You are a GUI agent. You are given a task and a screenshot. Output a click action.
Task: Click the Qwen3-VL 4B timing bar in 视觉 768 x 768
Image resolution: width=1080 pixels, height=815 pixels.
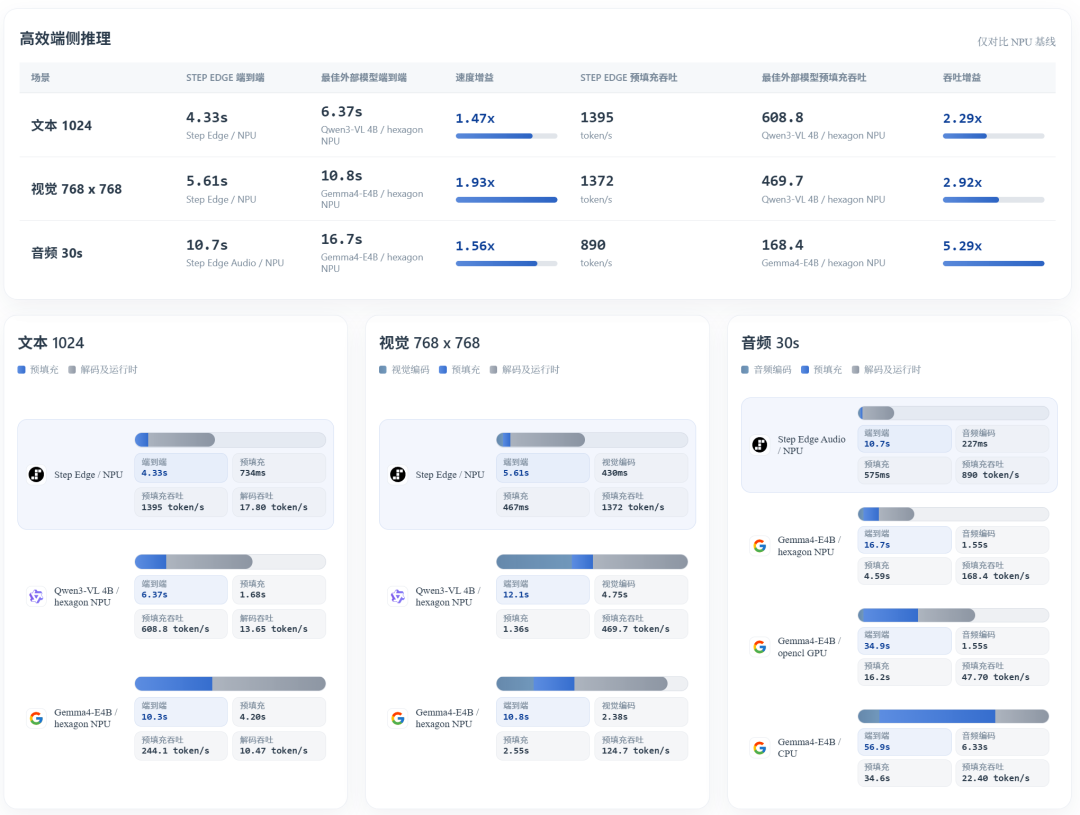point(592,561)
